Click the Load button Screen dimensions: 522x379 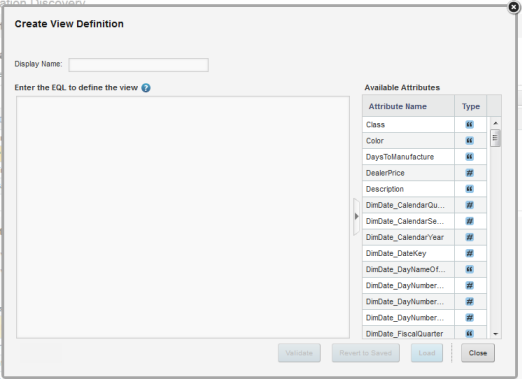pyautogui.click(x=427, y=353)
